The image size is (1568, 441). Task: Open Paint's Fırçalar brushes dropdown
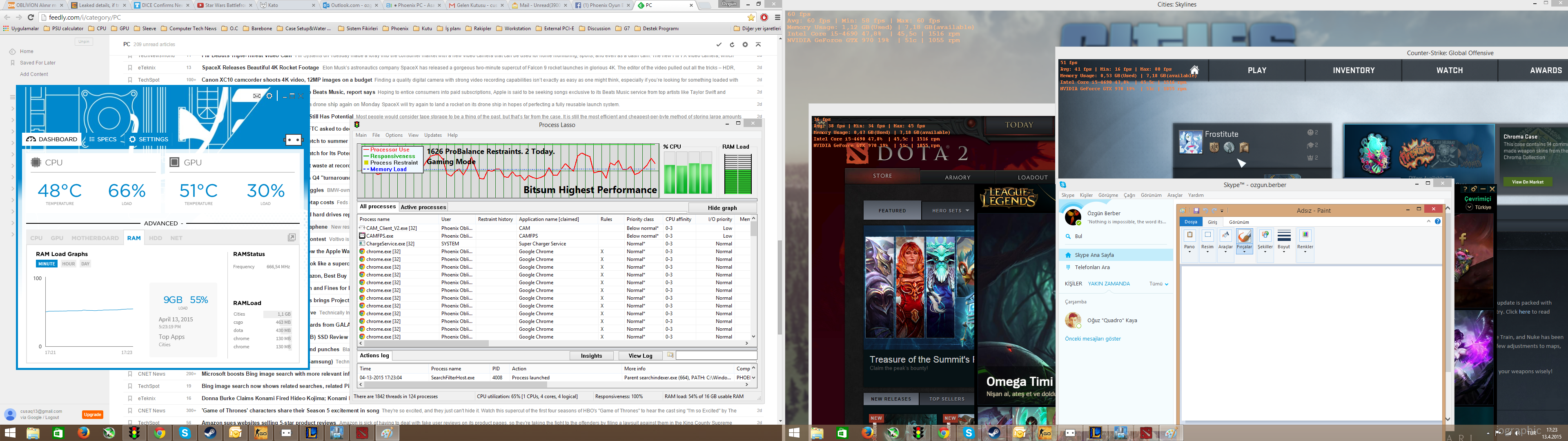click(1245, 241)
